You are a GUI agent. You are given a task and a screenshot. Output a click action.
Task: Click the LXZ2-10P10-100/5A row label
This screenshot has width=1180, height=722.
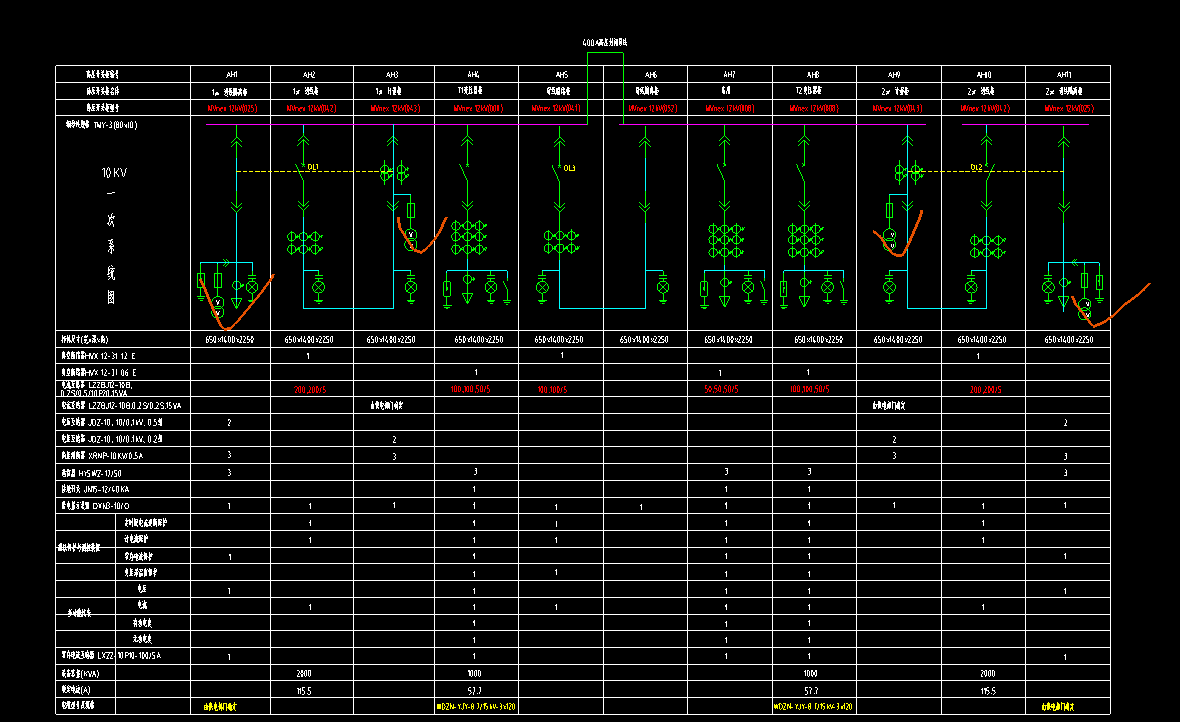(x=111, y=655)
